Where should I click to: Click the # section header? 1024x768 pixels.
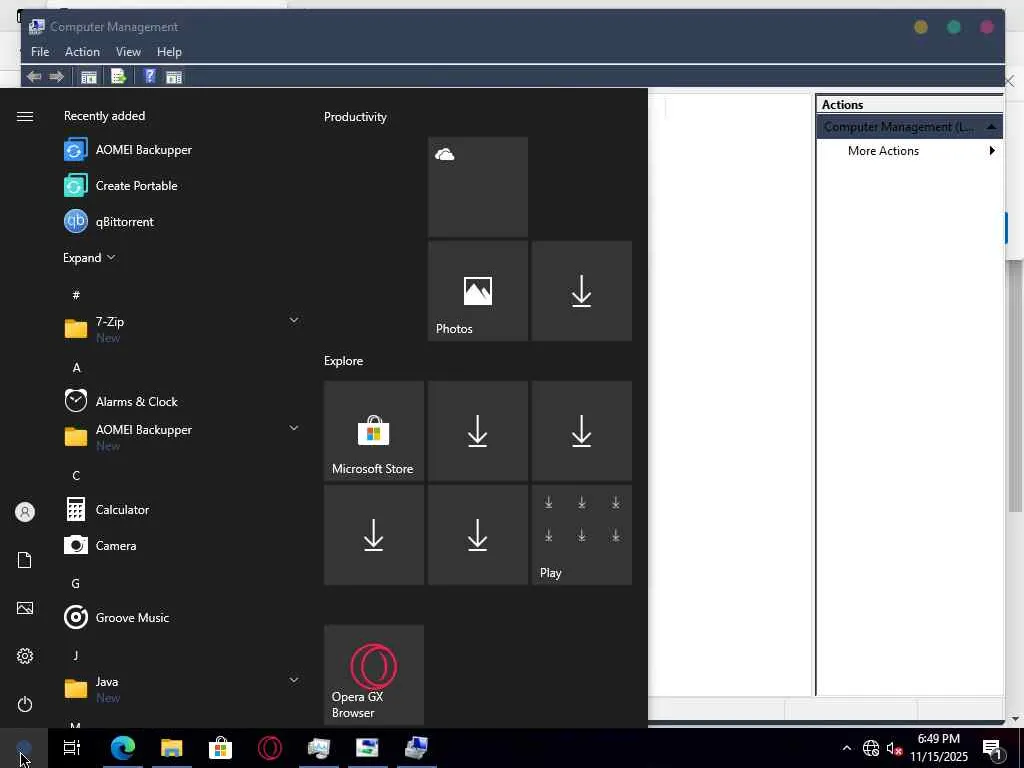coord(76,295)
